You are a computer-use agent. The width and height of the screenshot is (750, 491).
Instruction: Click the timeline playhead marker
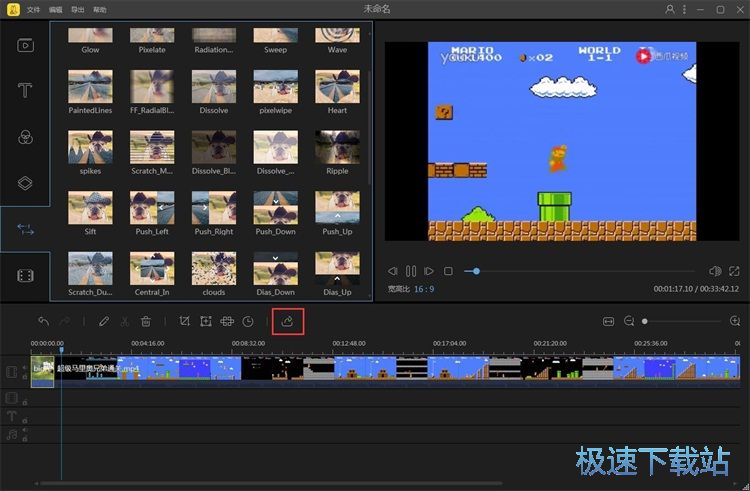pyautogui.click(x=61, y=350)
